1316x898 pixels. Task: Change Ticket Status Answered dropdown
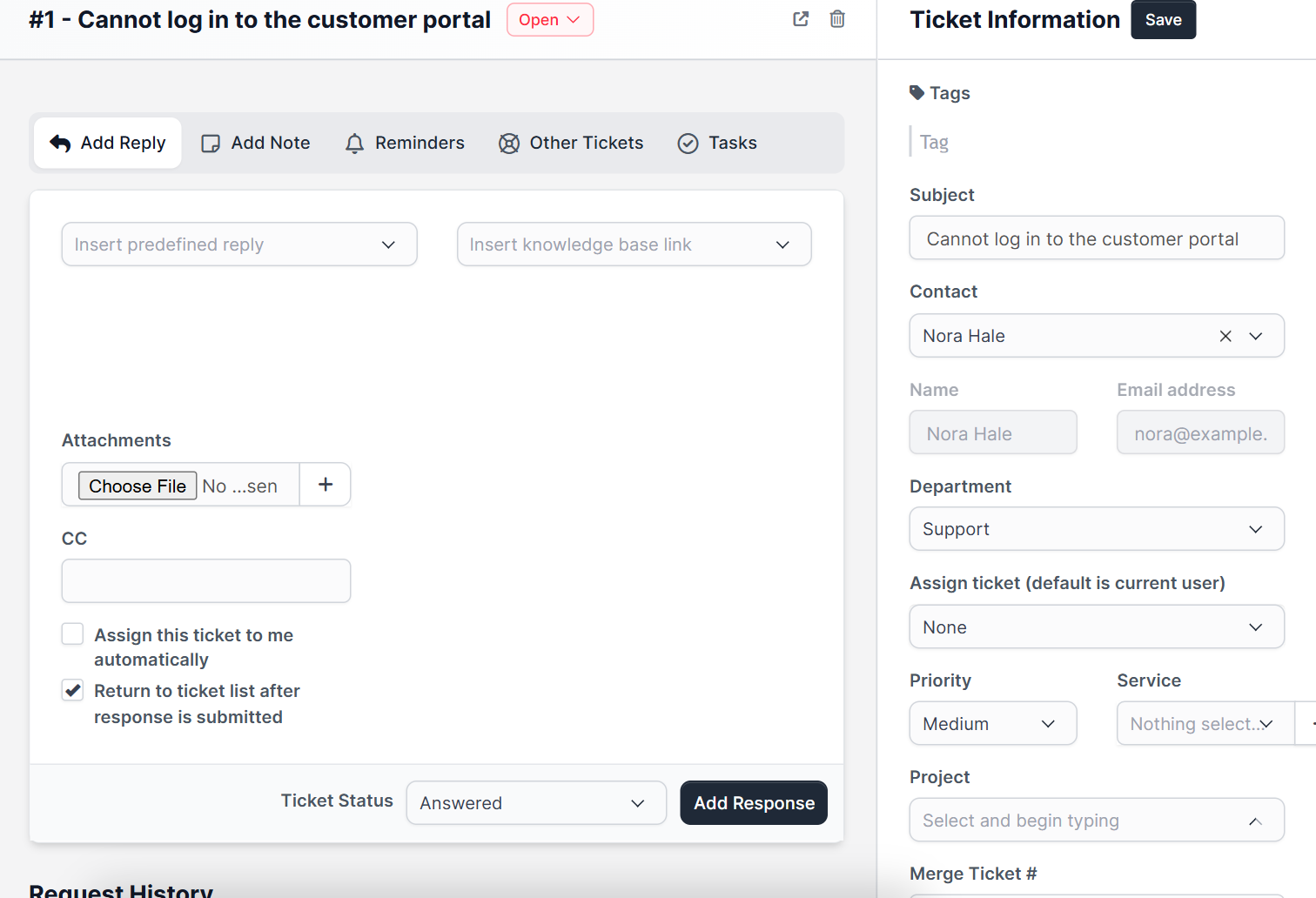(x=536, y=802)
